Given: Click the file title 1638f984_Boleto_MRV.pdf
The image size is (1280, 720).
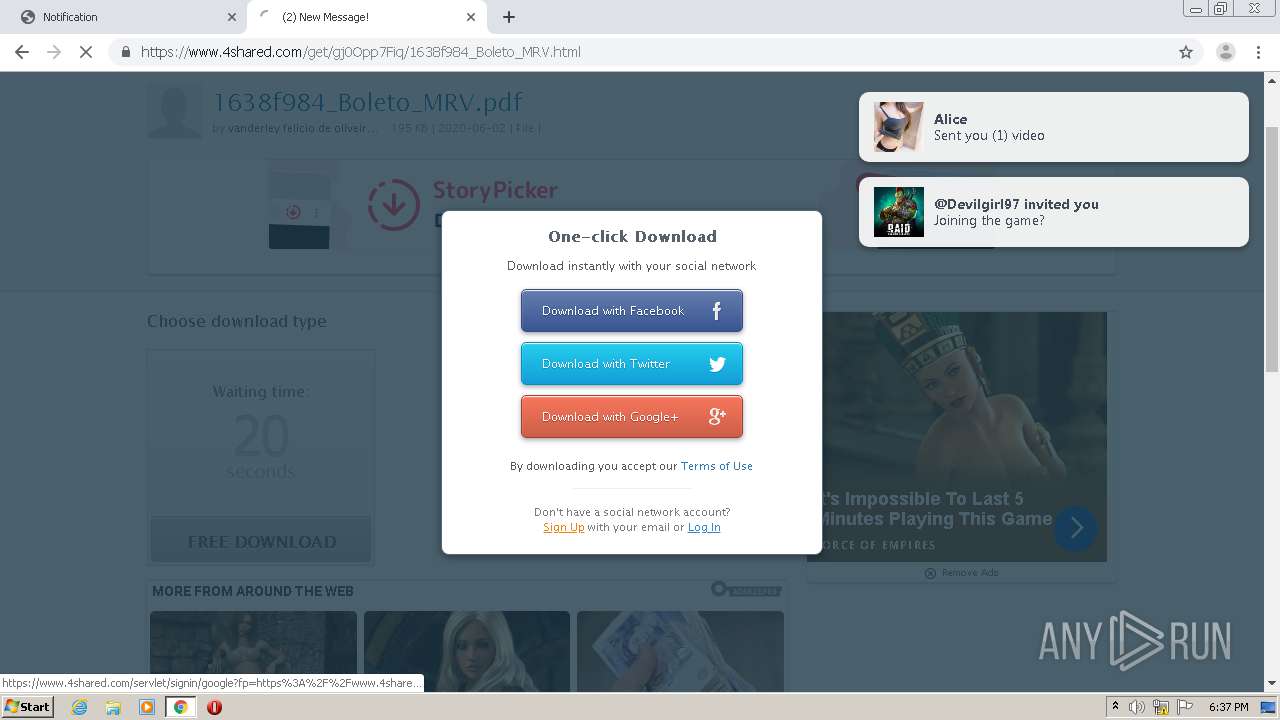Looking at the screenshot, I should coord(368,102).
